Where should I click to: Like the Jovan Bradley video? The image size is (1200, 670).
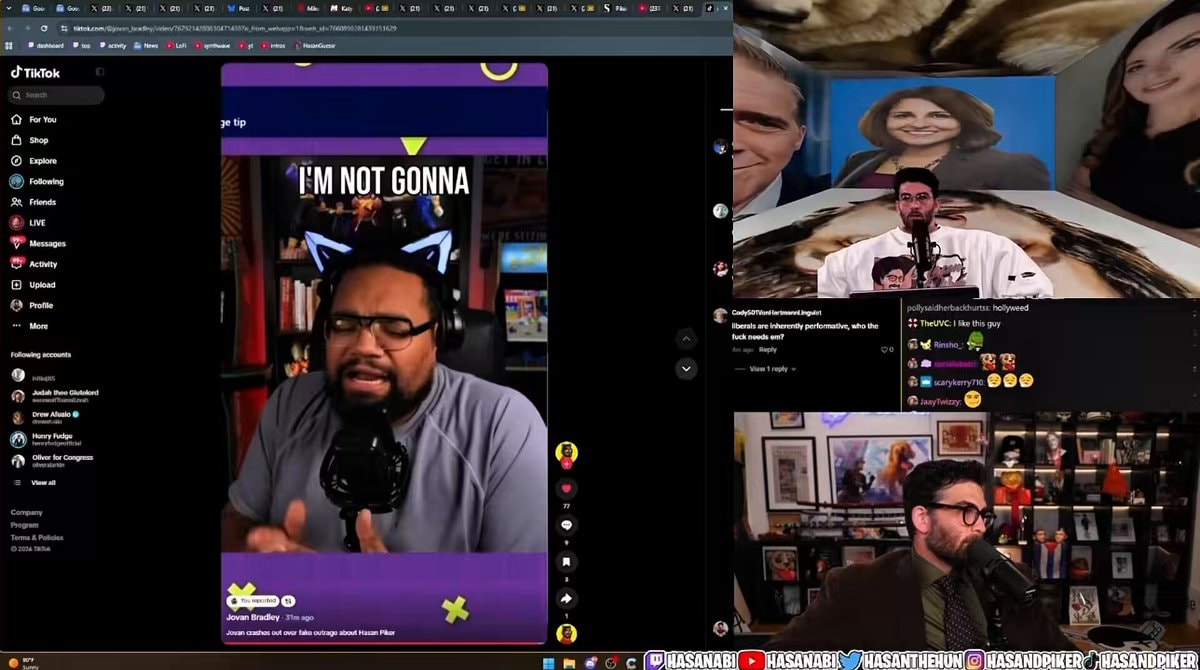pyautogui.click(x=567, y=488)
